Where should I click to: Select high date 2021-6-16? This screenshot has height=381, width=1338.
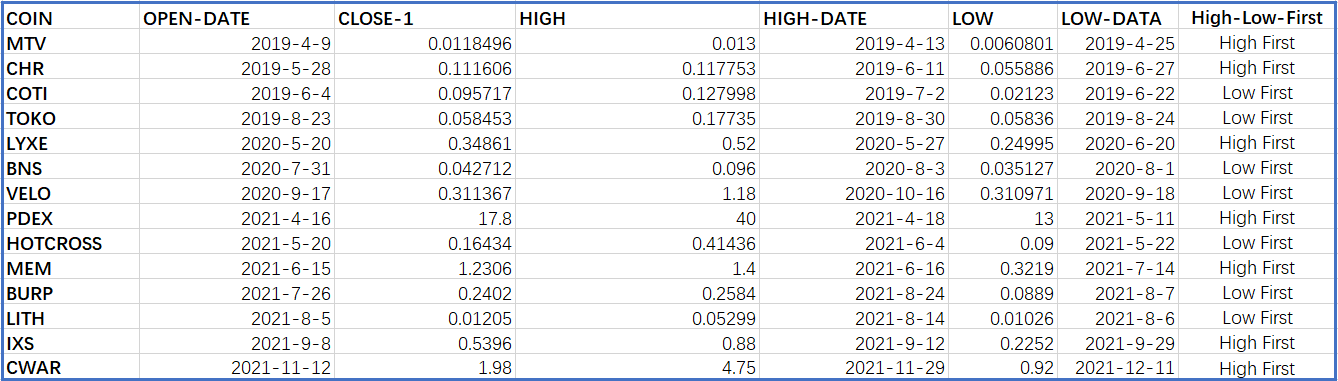[x=900, y=268]
